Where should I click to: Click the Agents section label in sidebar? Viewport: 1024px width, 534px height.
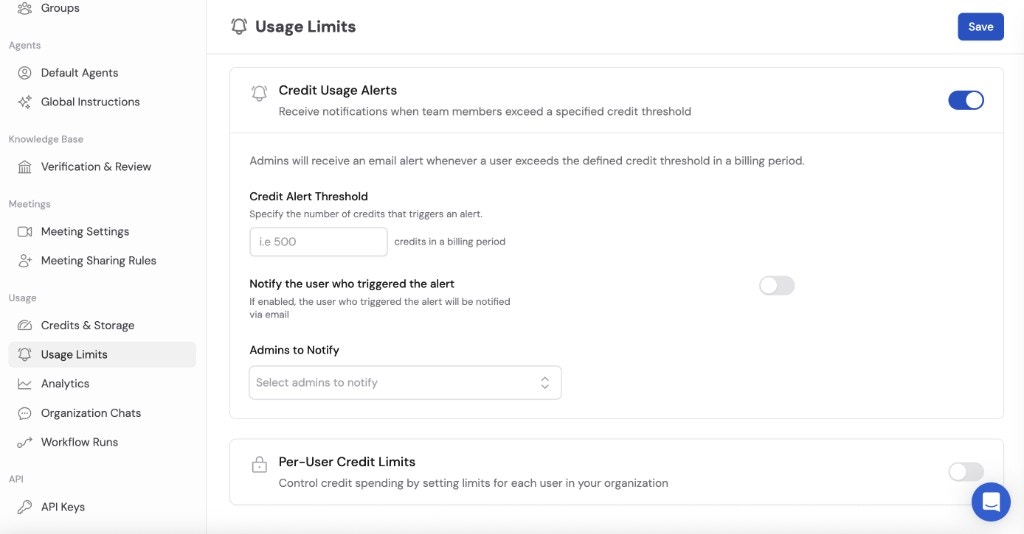coord(25,45)
